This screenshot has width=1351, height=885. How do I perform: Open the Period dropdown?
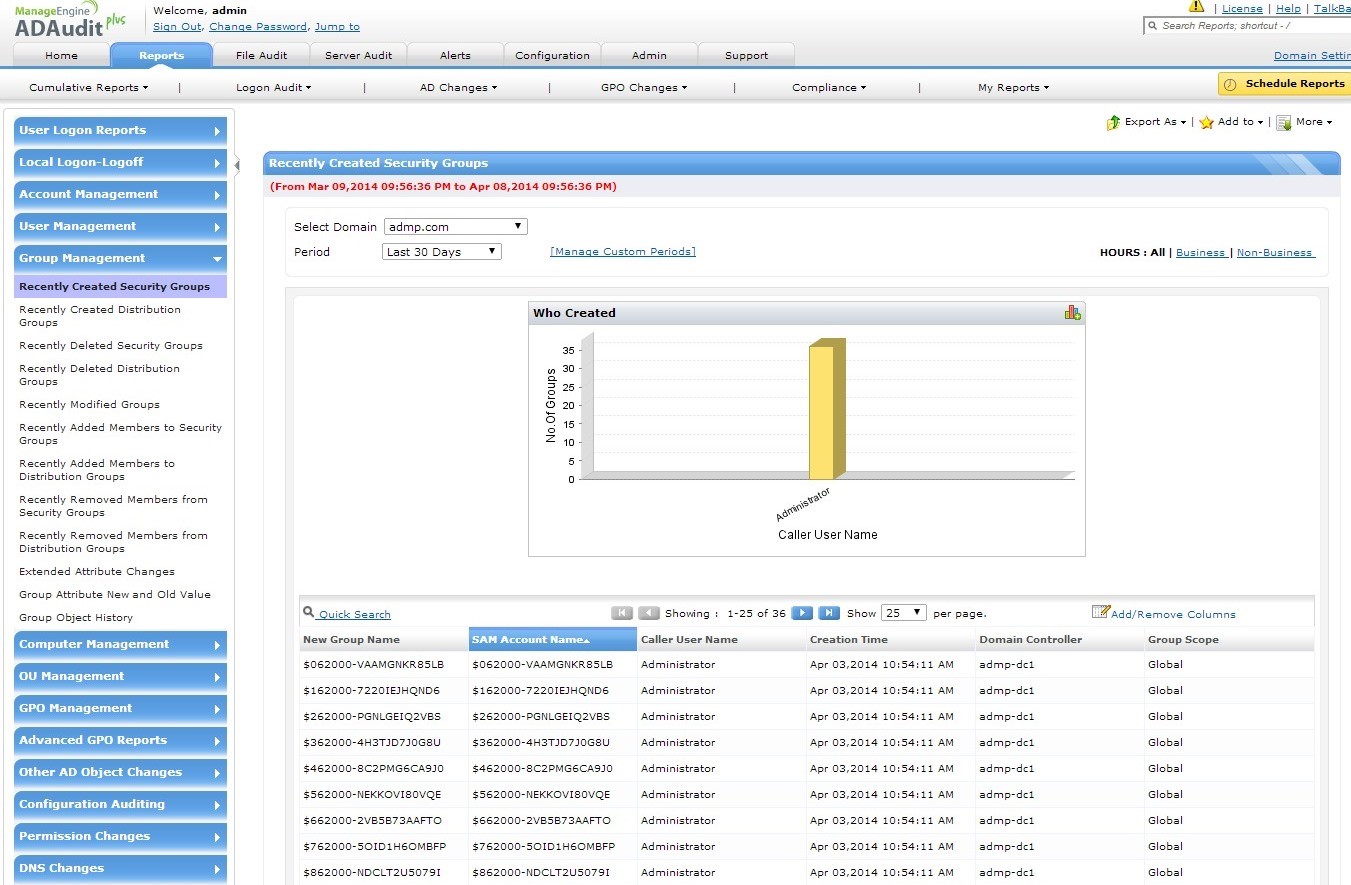(442, 252)
